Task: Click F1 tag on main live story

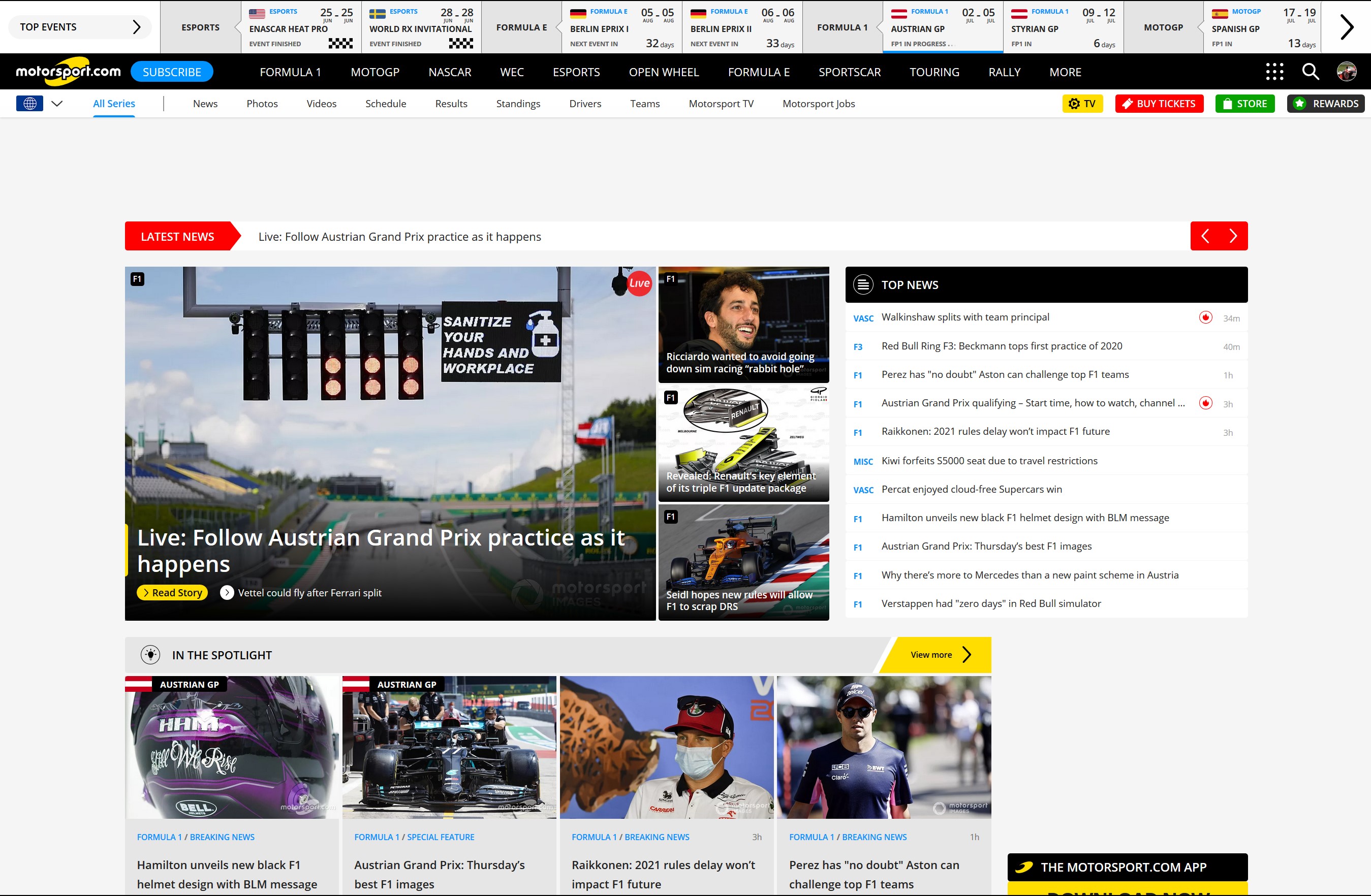Action: point(137,279)
